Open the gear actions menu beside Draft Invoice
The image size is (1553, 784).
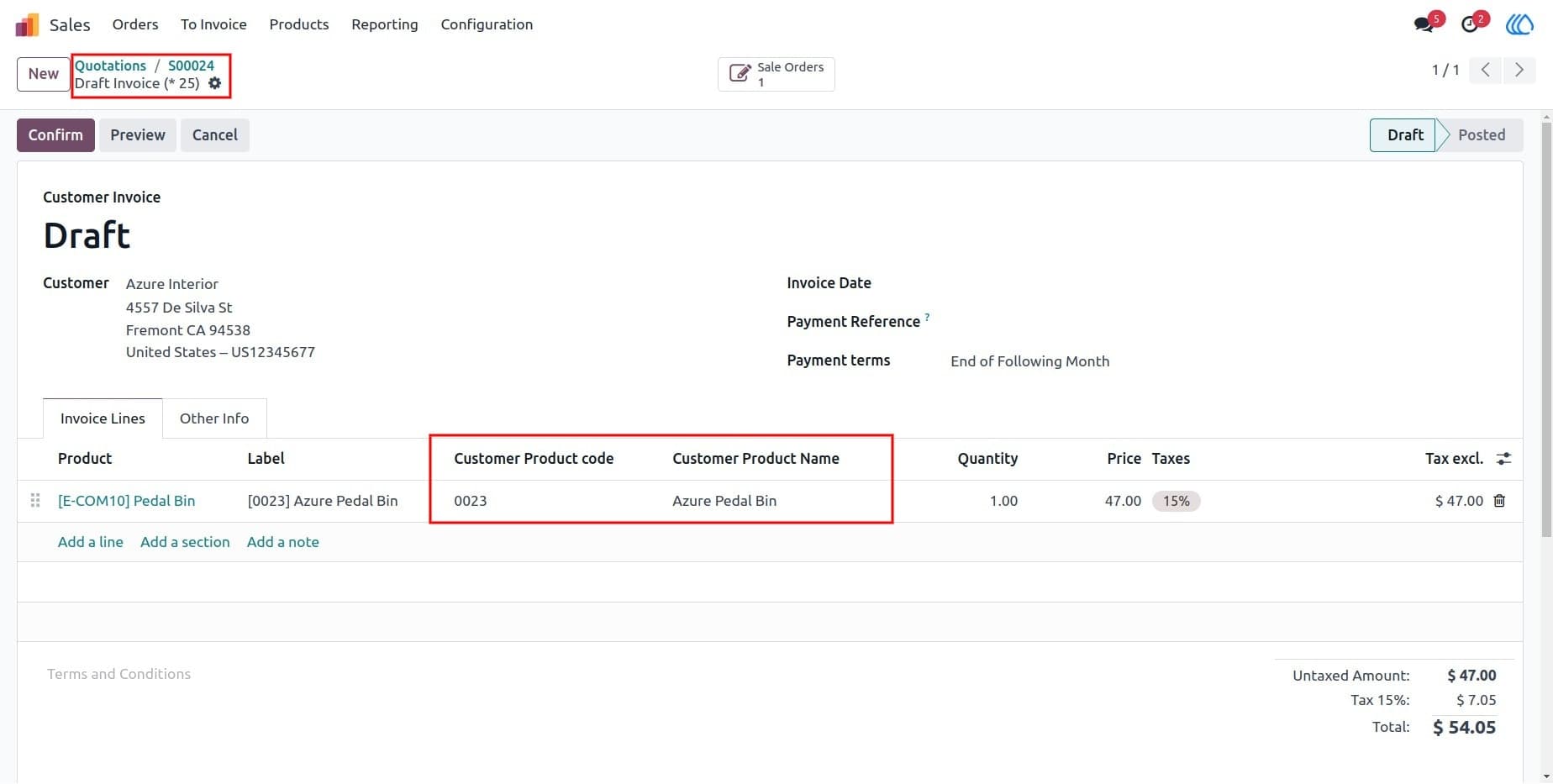click(x=215, y=83)
